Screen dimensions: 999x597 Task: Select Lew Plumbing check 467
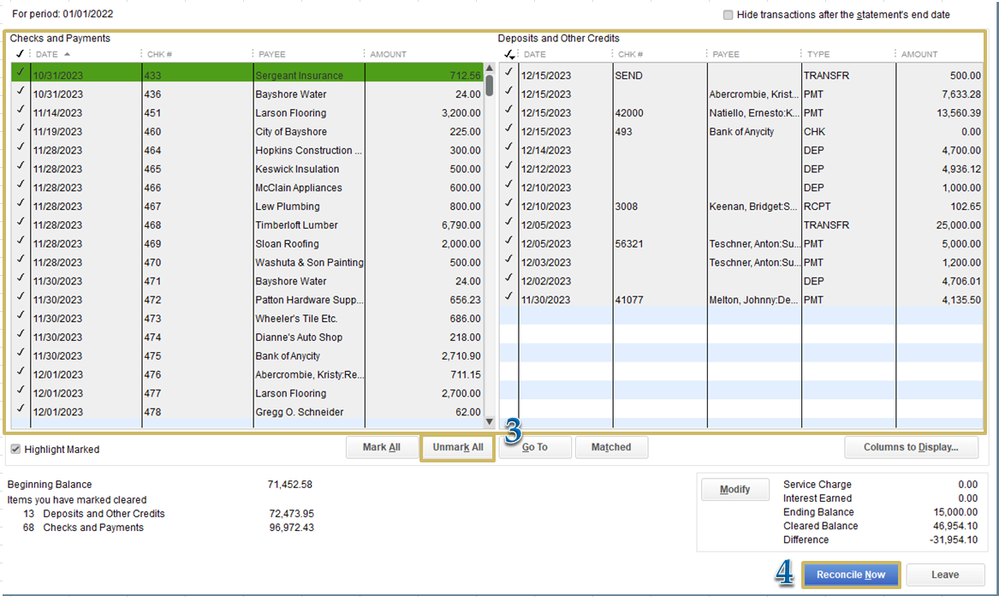[x=247, y=206]
